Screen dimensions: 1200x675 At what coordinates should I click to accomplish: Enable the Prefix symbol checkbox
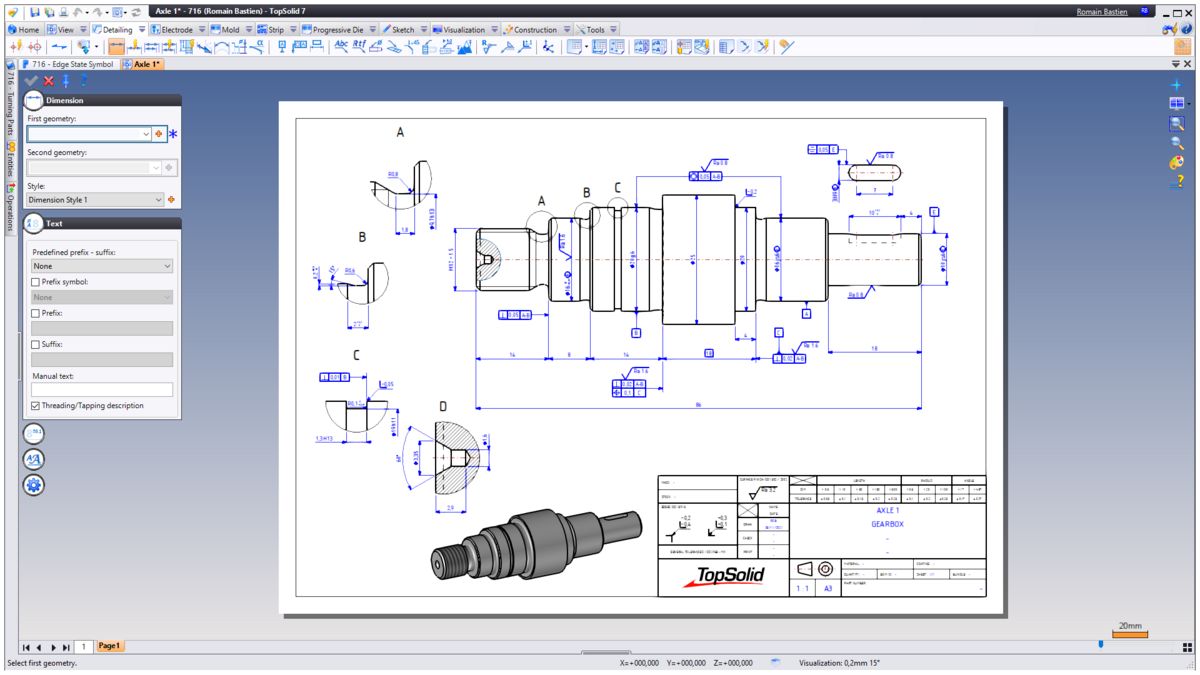[36, 282]
